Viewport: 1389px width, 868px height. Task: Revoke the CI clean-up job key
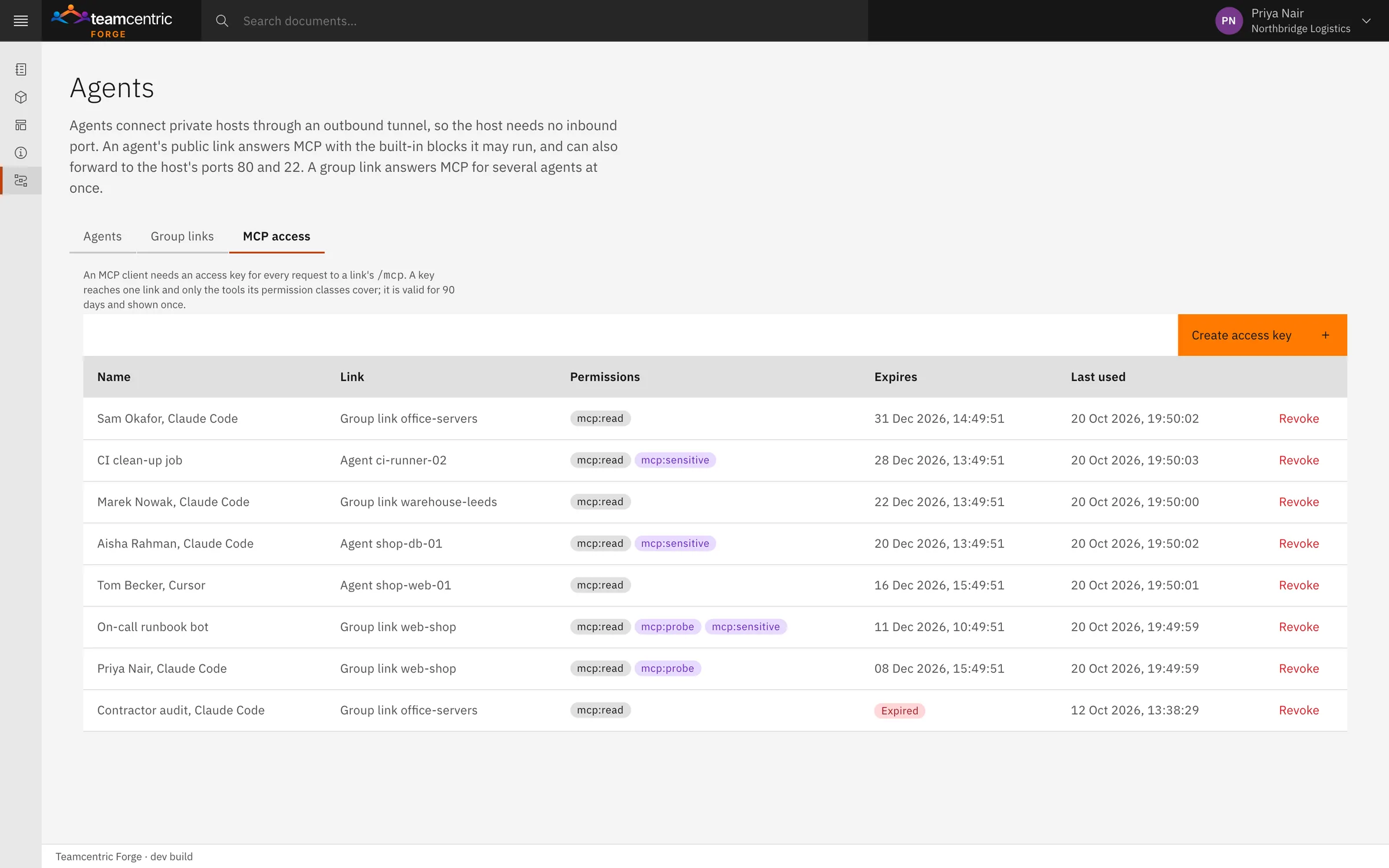pyautogui.click(x=1299, y=460)
